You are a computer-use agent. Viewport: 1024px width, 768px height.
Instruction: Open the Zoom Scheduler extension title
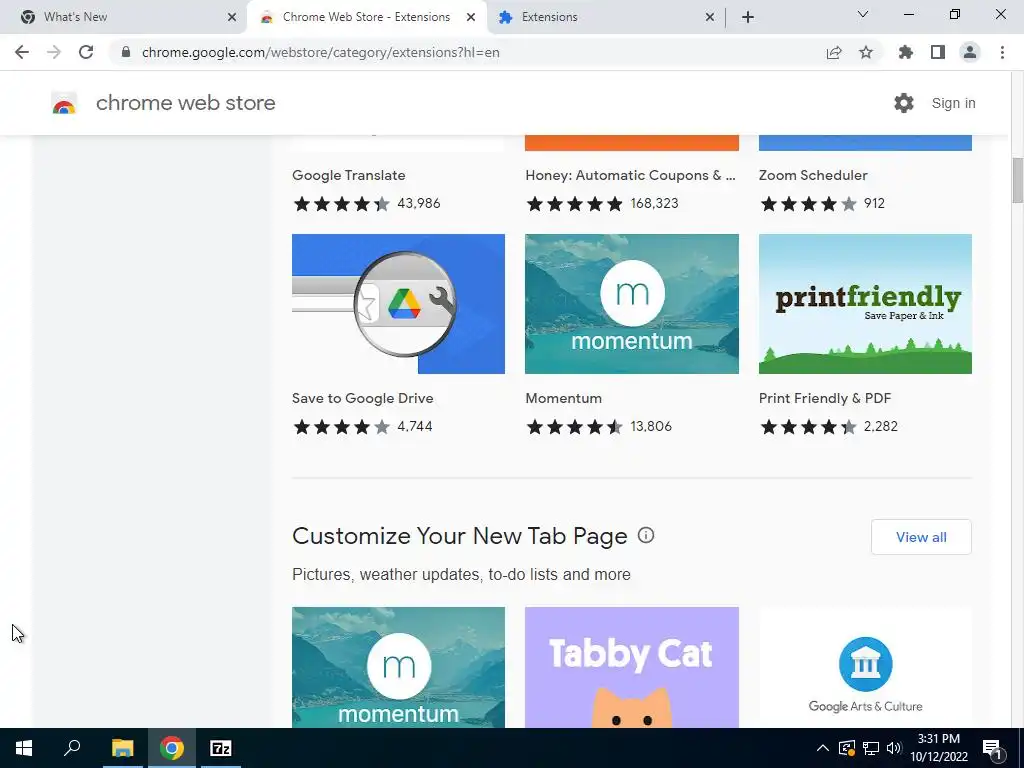click(x=813, y=175)
